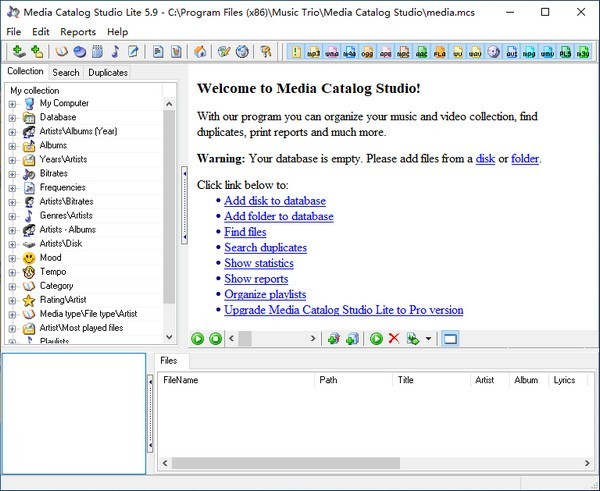Expand the Tempo tree node
600x491 pixels.
tap(12, 272)
